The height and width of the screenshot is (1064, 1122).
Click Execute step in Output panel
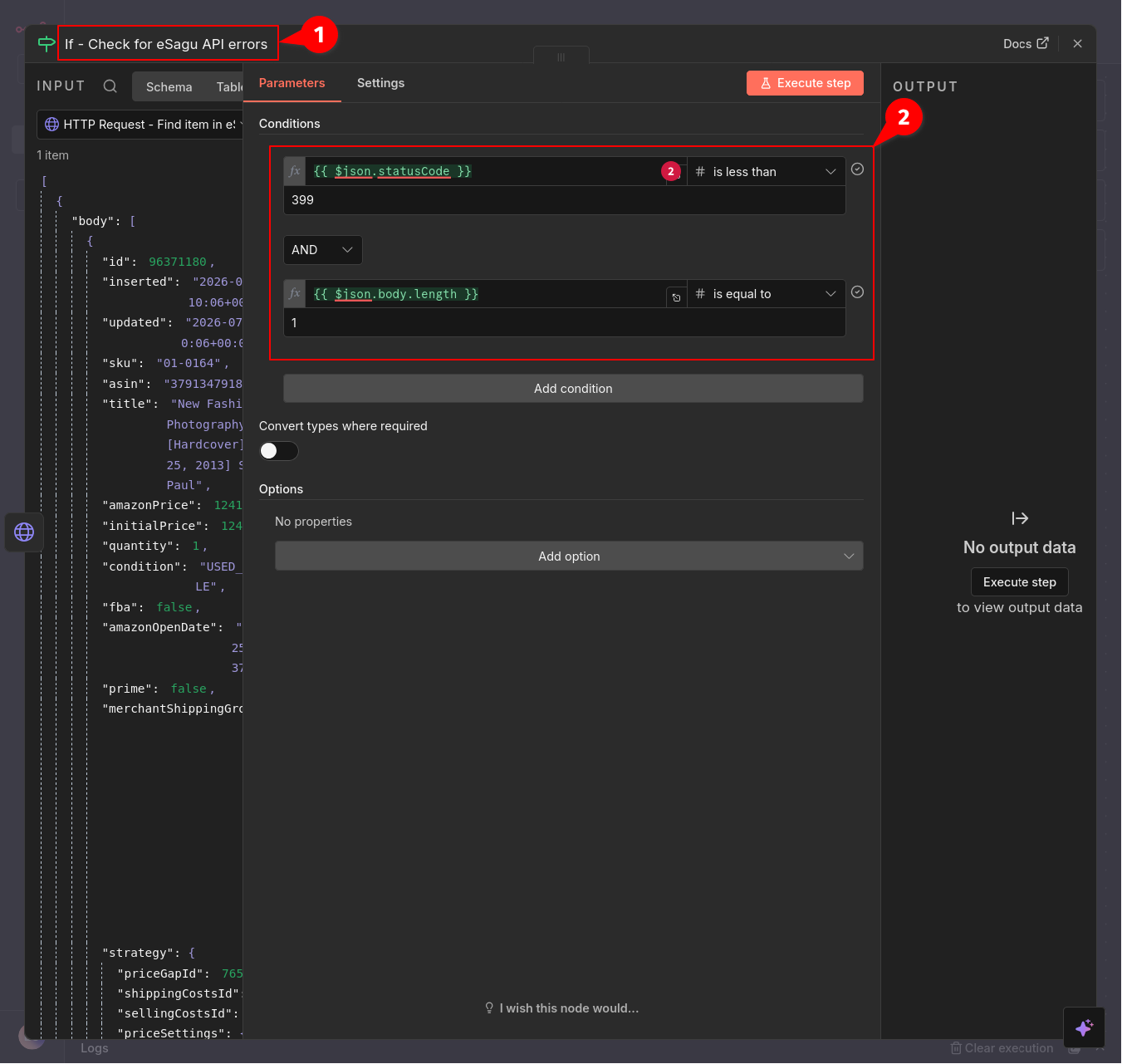[1020, 582]
